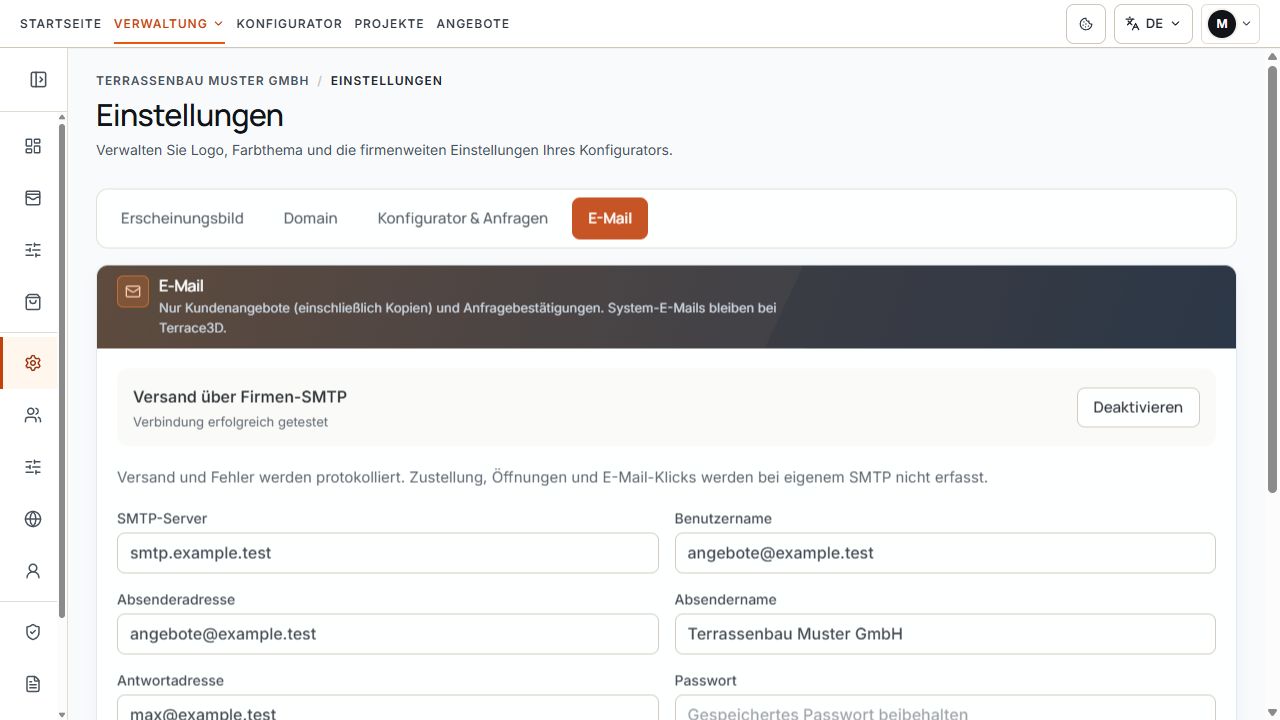Focus the Absendername input field
The width and height of the screenshot is (1280, 720).
point(945,634)
